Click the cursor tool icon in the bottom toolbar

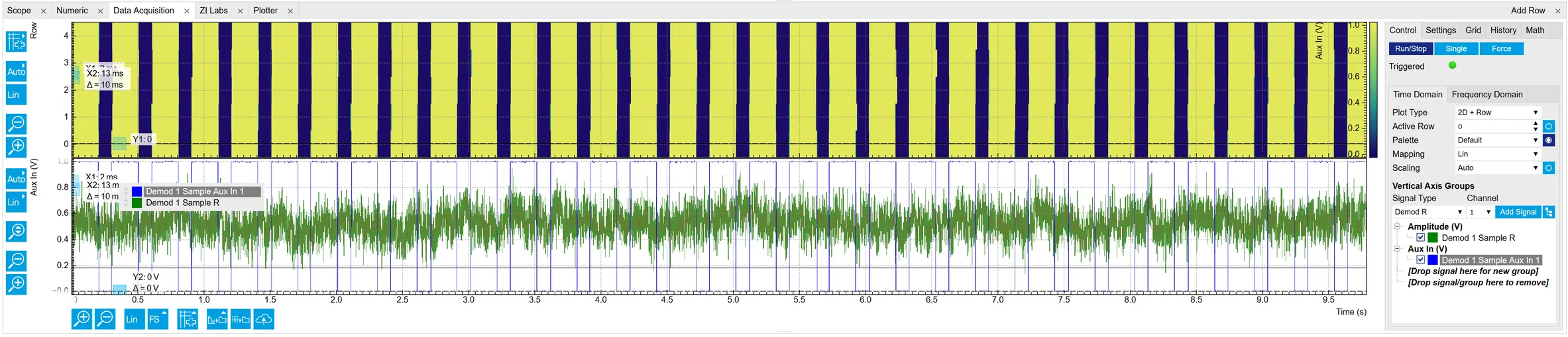[x=188, y=319]
